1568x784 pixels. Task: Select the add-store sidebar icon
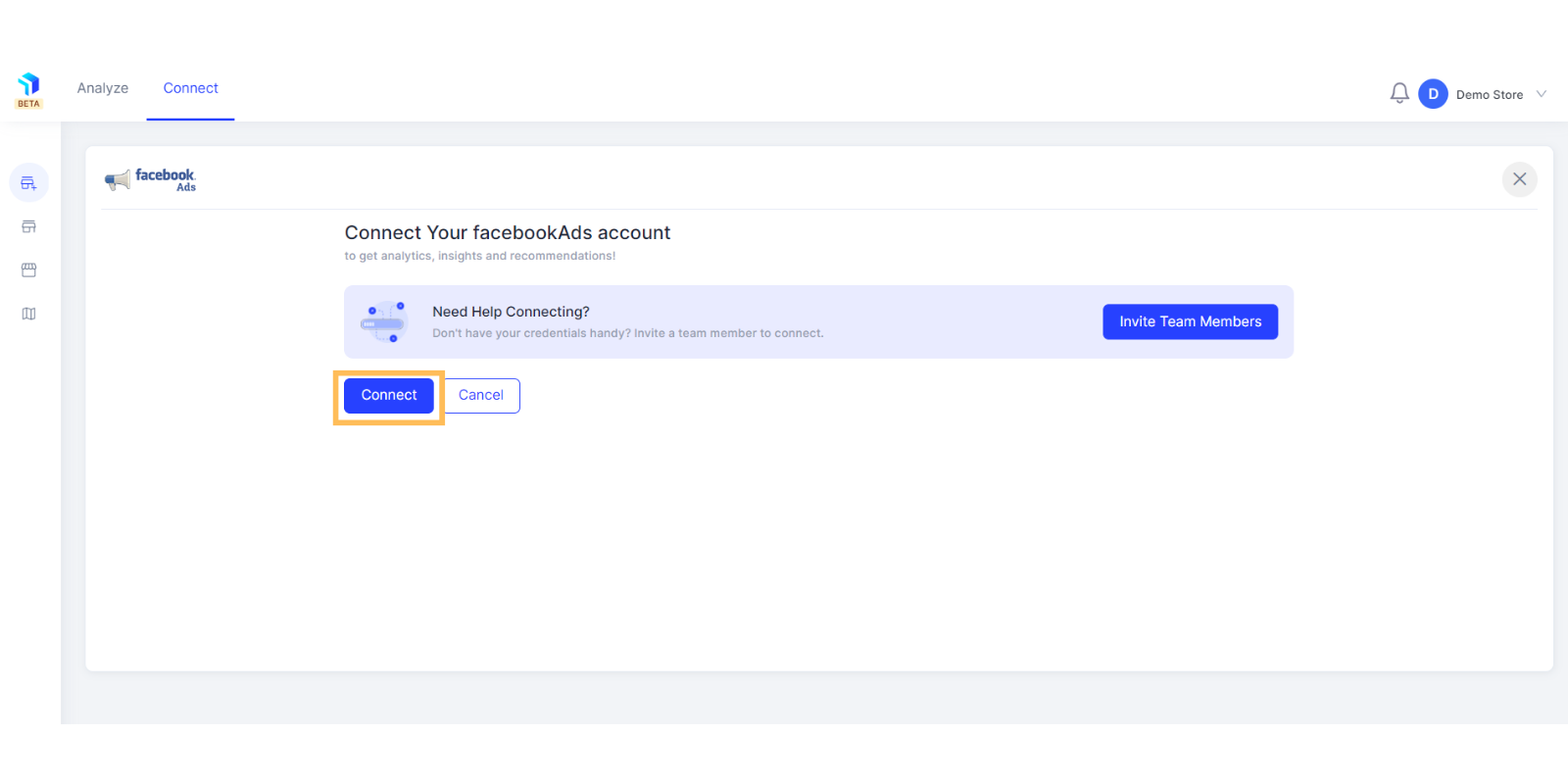point(28,183)
